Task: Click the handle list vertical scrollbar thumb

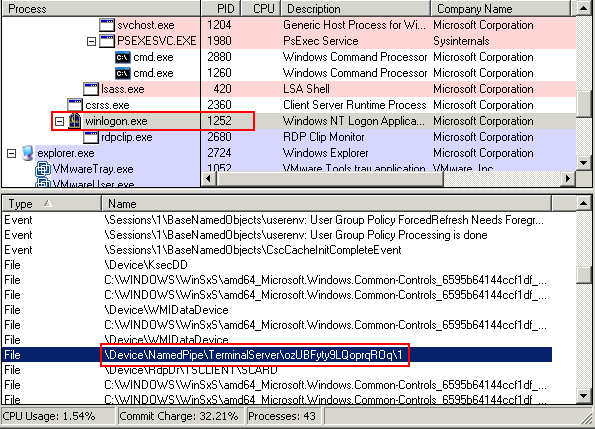Action: point(584,275)
